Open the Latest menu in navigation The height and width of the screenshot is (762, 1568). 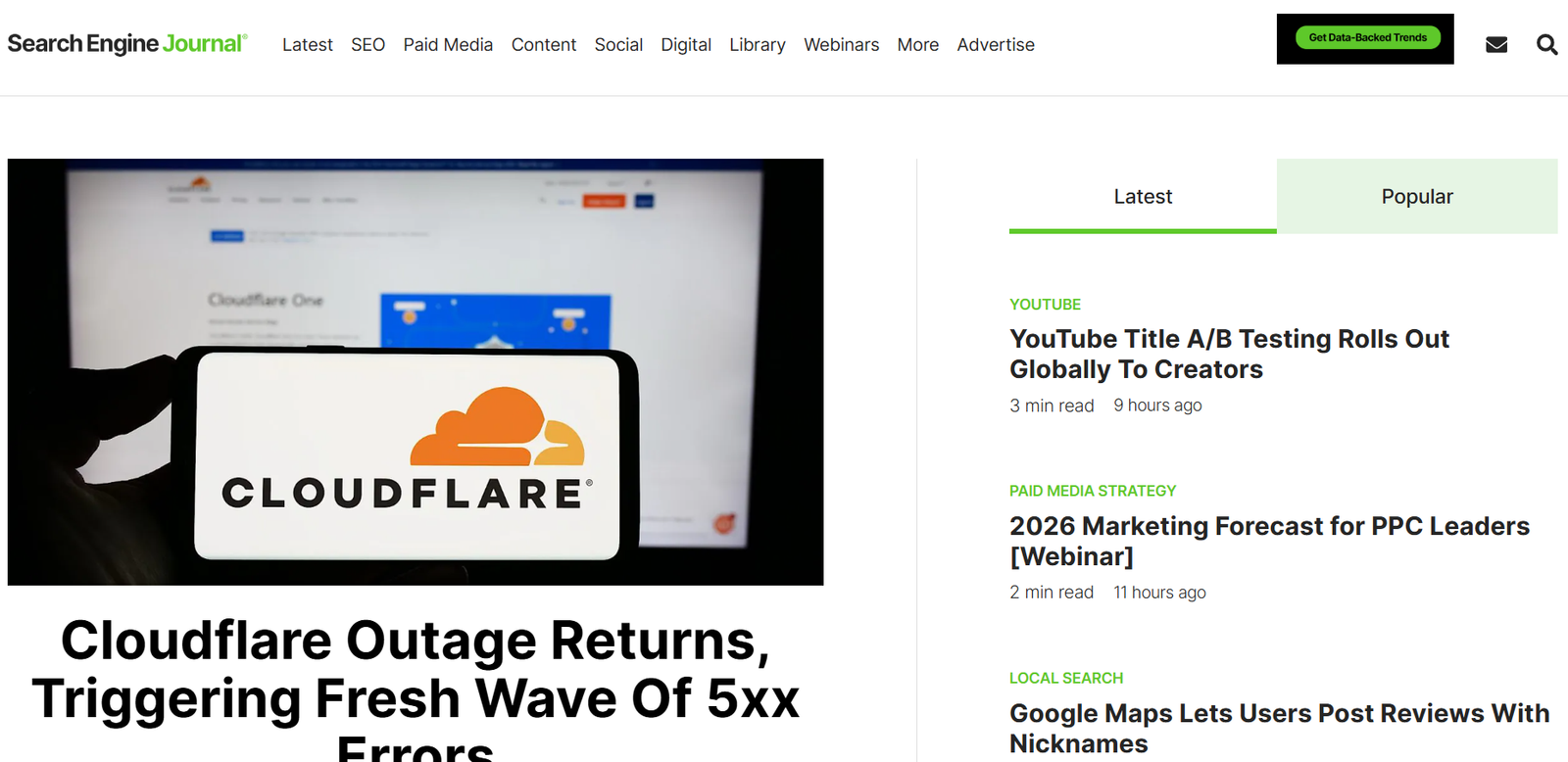point(308,45)
